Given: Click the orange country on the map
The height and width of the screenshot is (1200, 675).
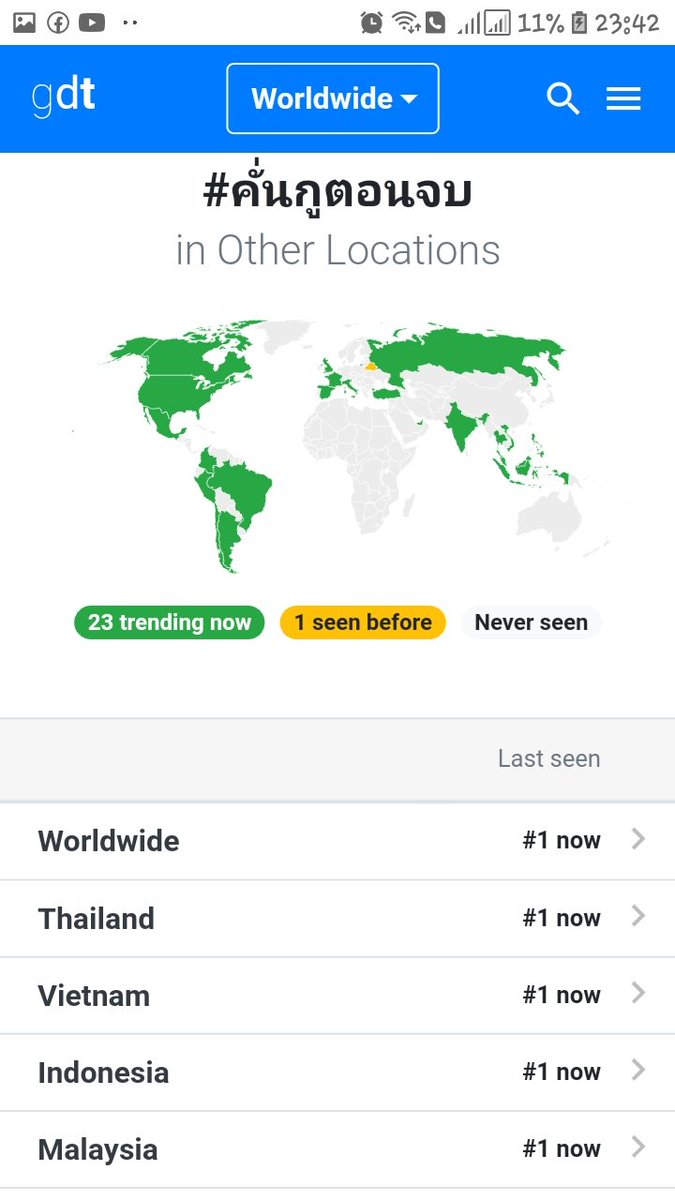Looking at the screenshot, I should click(x=372, y=367).
